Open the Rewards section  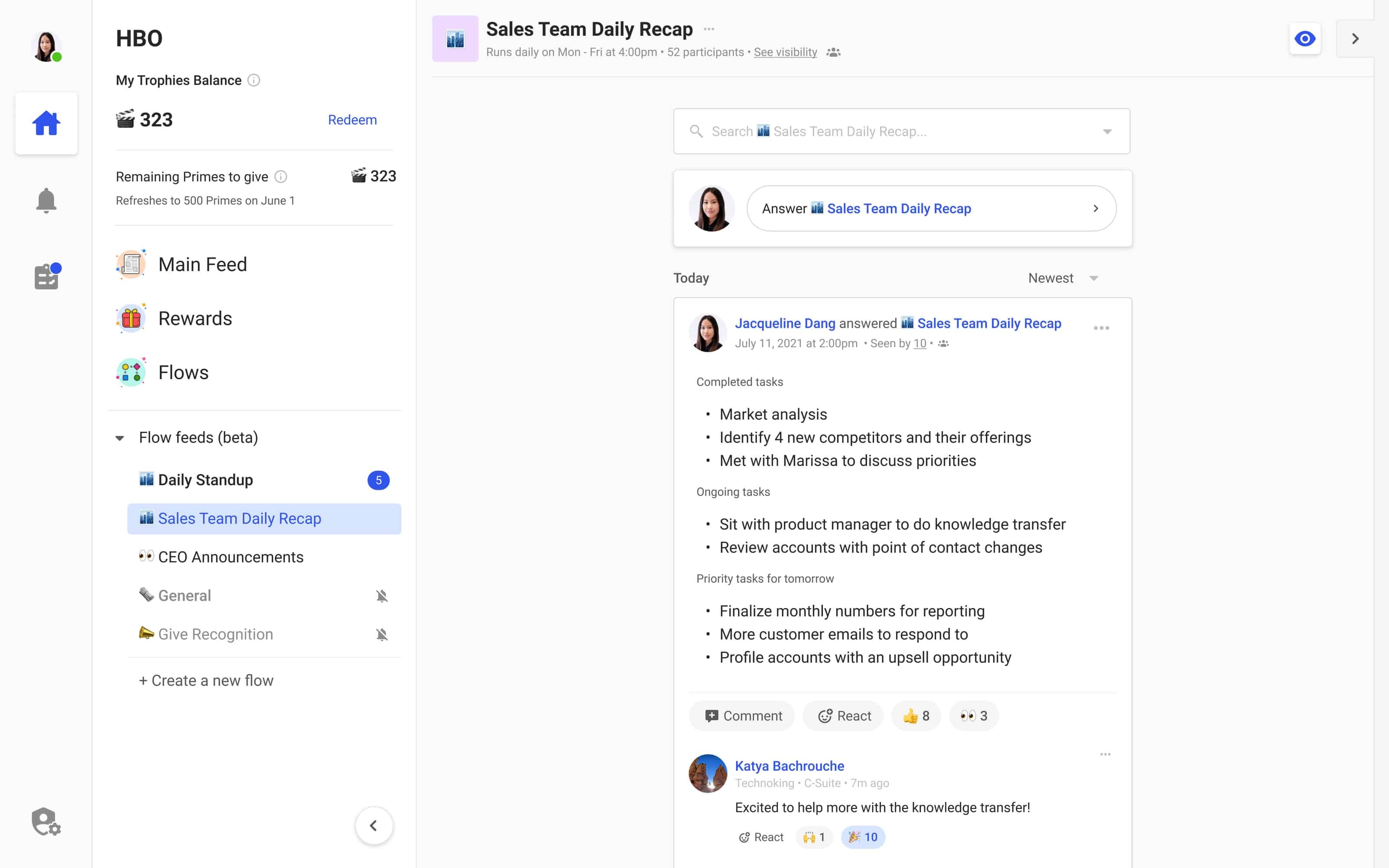coord(195,318)
